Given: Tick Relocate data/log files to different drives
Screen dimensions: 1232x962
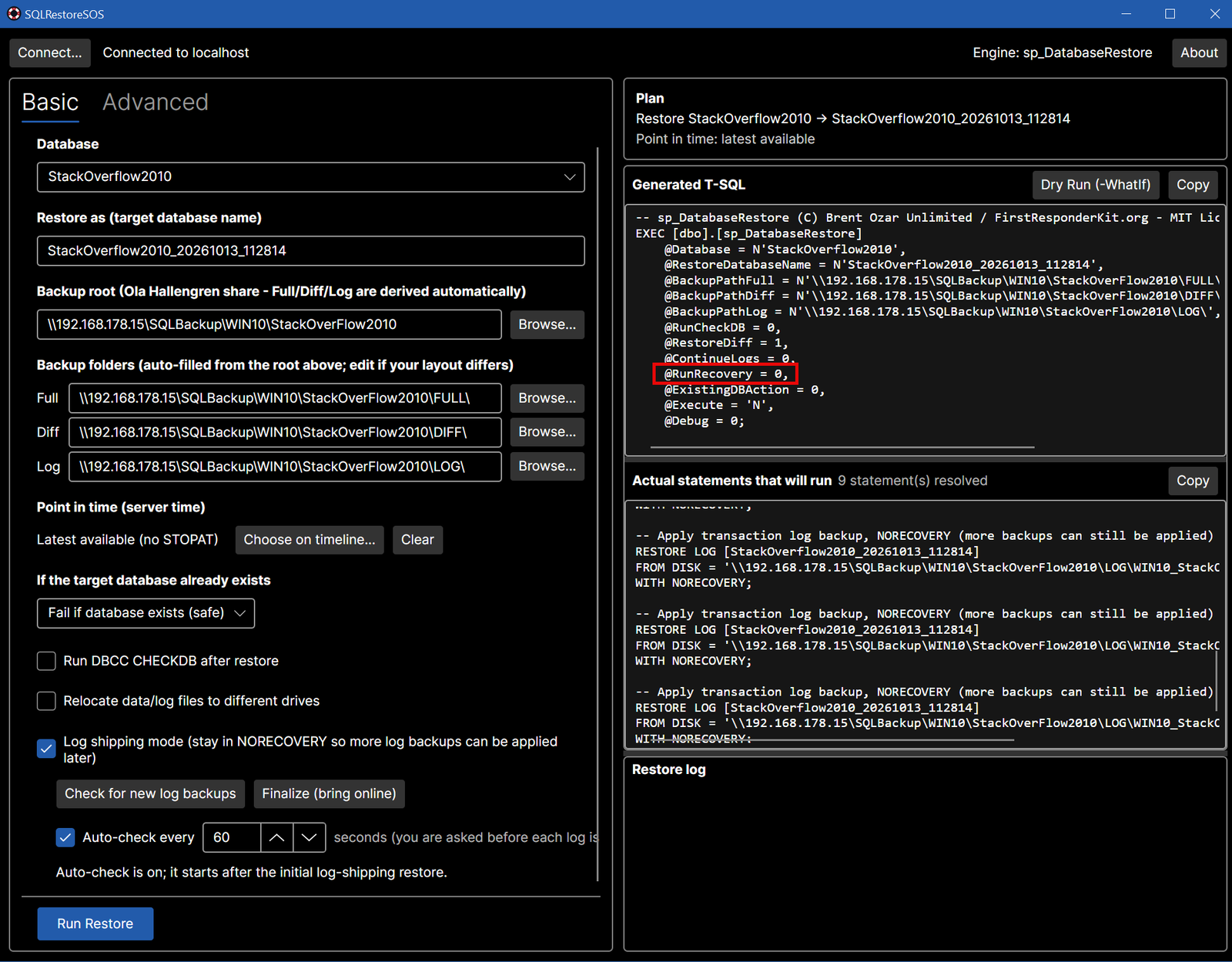Looking at the screenshot, I should pyautogui.click(x=46, y=701).
